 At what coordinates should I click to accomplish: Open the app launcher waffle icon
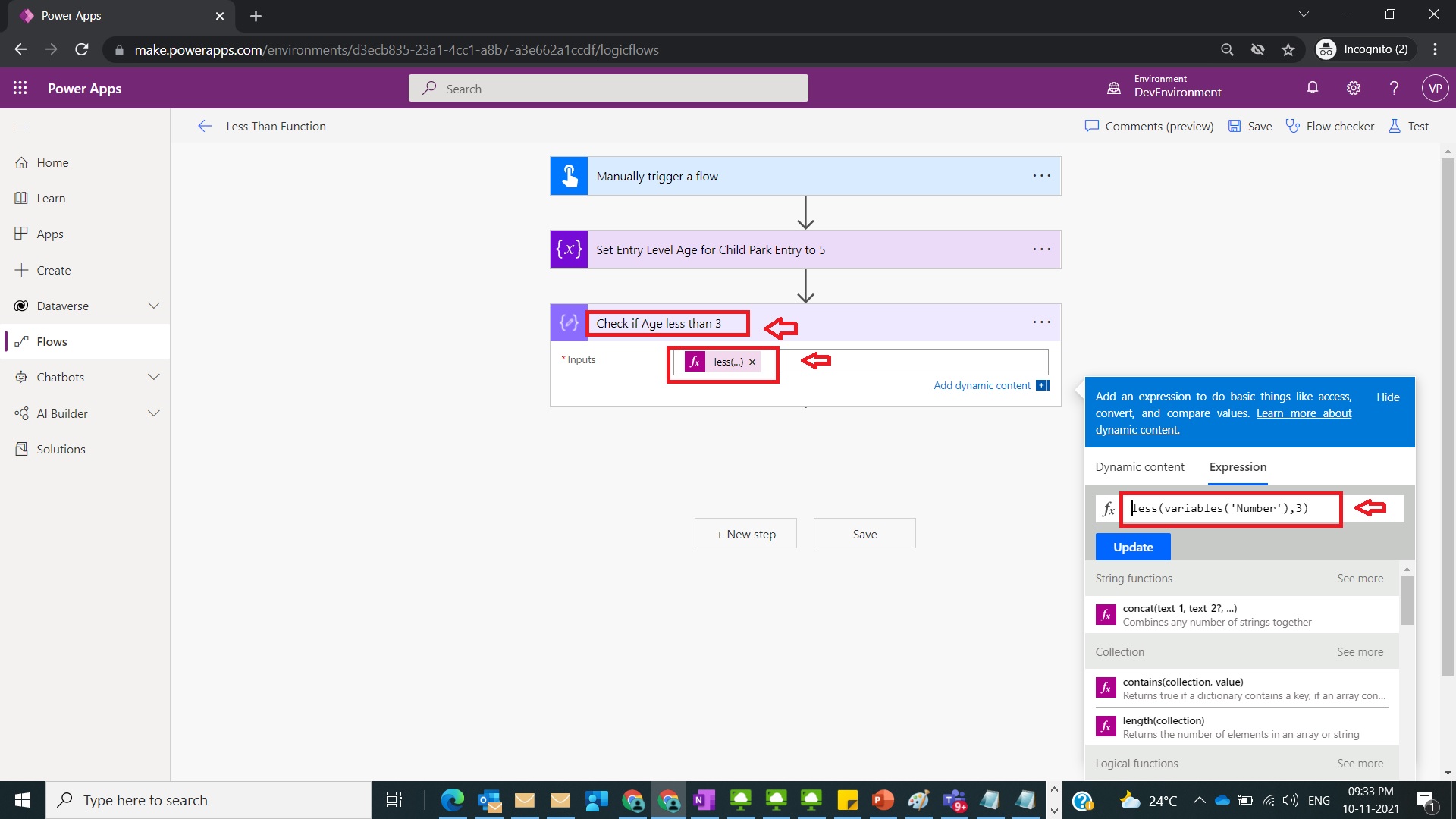(x=20, y=89)
